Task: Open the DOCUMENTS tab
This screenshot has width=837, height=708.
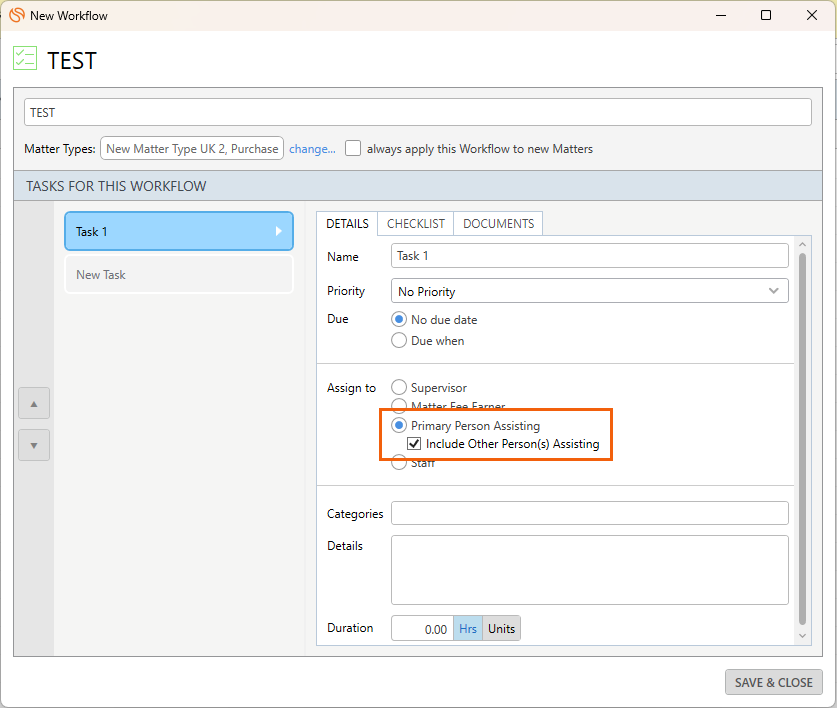Action: [498, 224]
